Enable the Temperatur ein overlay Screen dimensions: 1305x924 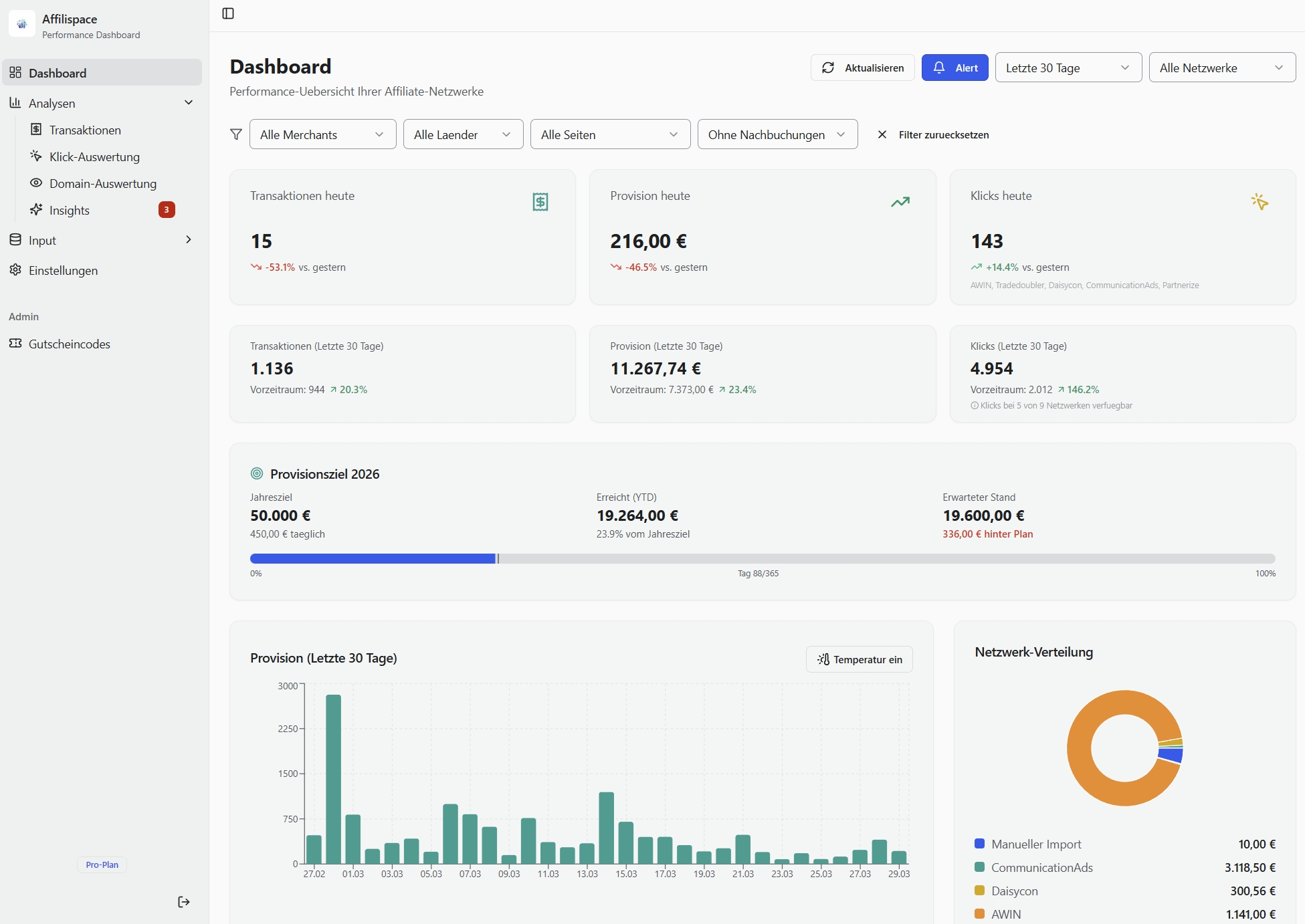[x=859, y=659]
